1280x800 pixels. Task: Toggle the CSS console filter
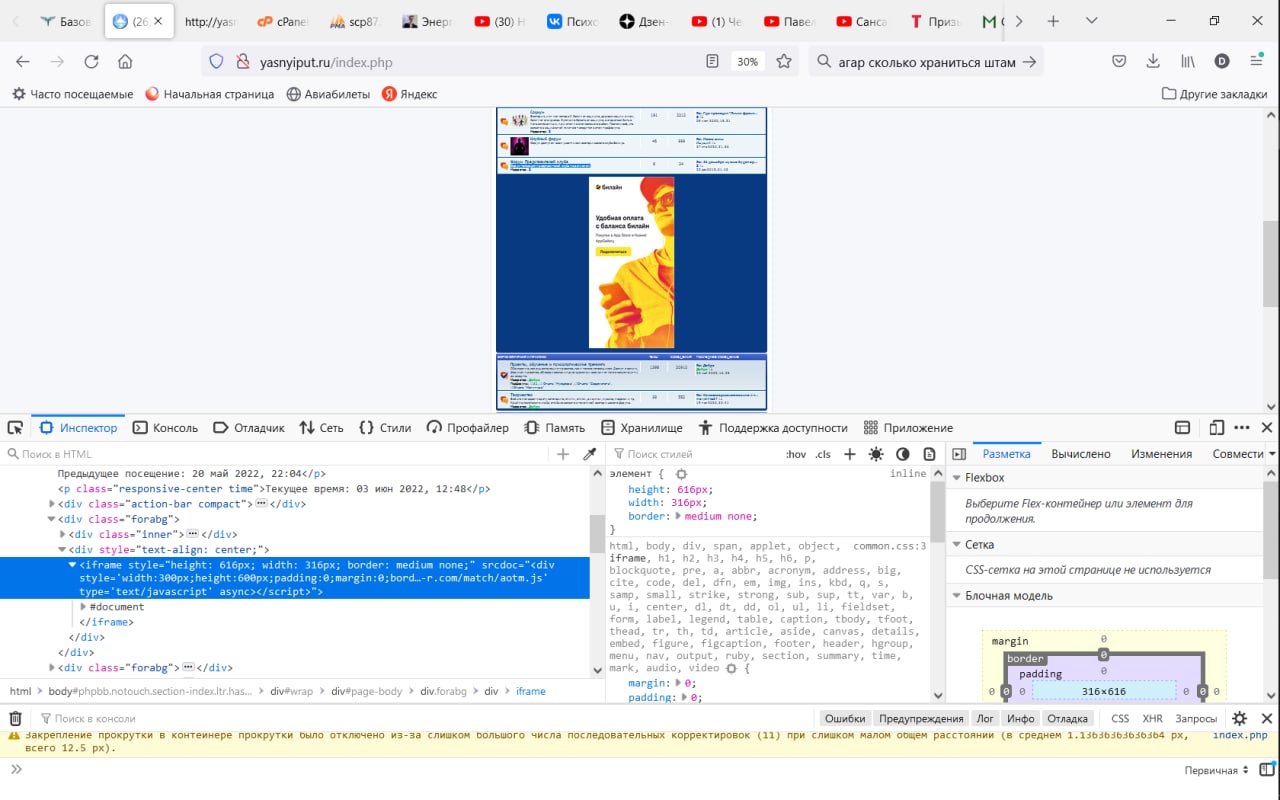click(1120, 718)
